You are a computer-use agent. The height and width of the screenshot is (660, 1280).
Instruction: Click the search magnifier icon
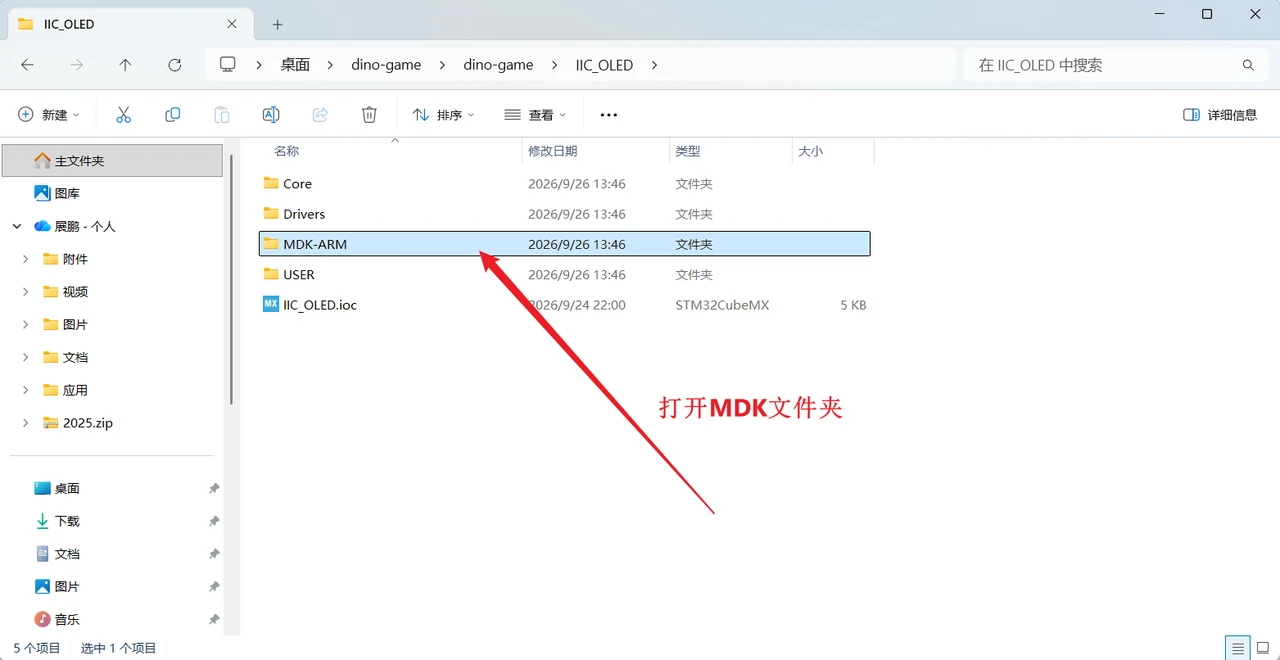[x=1248, y=65]
